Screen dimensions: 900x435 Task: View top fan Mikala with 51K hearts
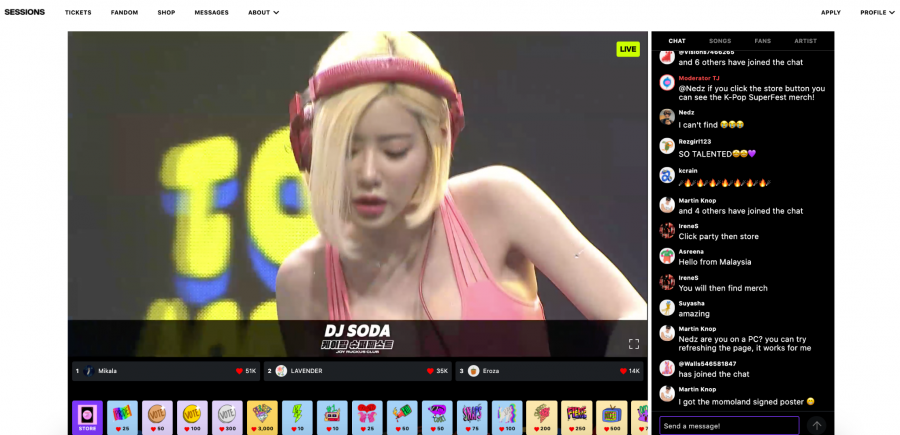166,371
